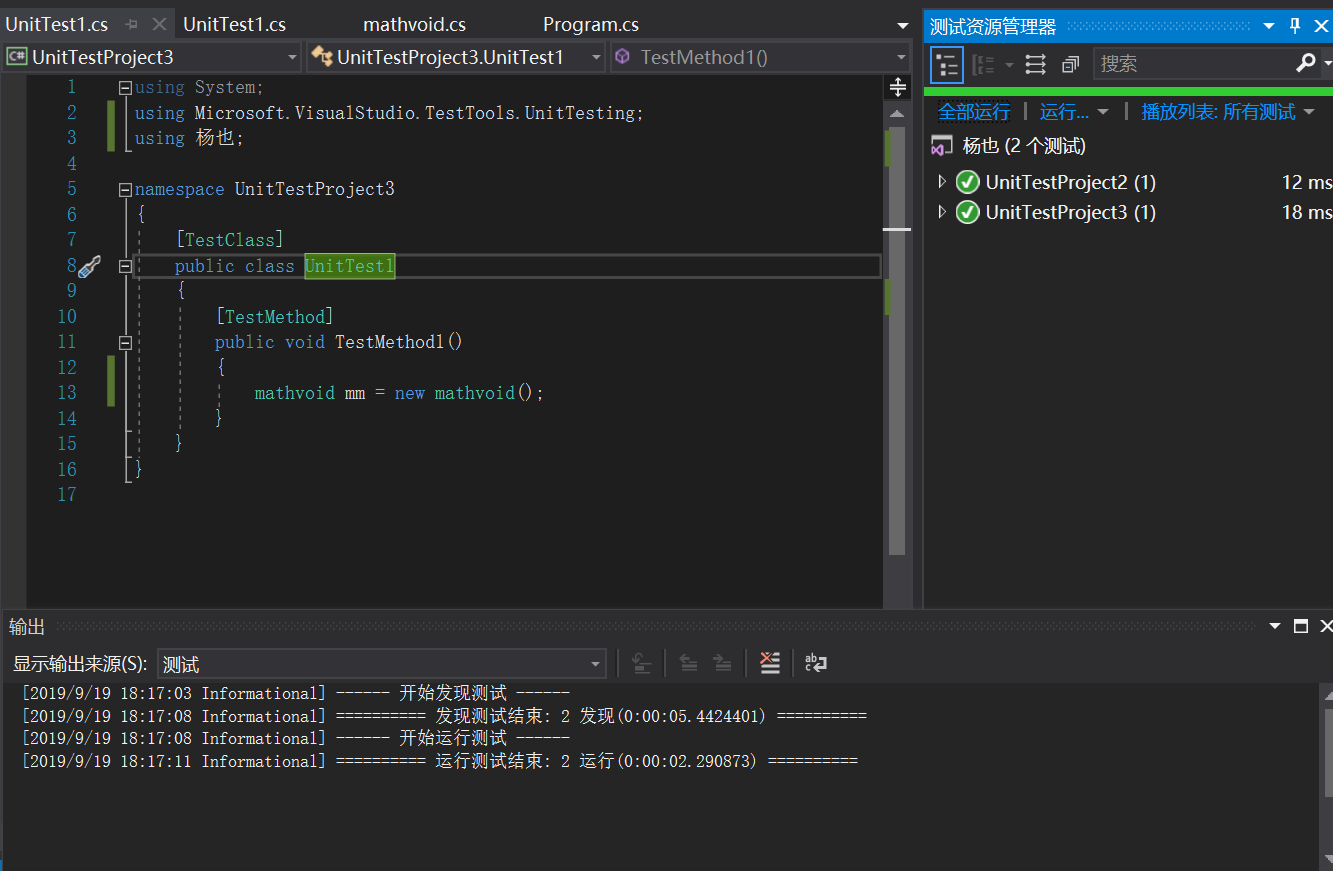Click passed checkmark icon for UnitTestProject2
The width and height of the screenshot is (1333, 871).
click(x=967, y=182)
